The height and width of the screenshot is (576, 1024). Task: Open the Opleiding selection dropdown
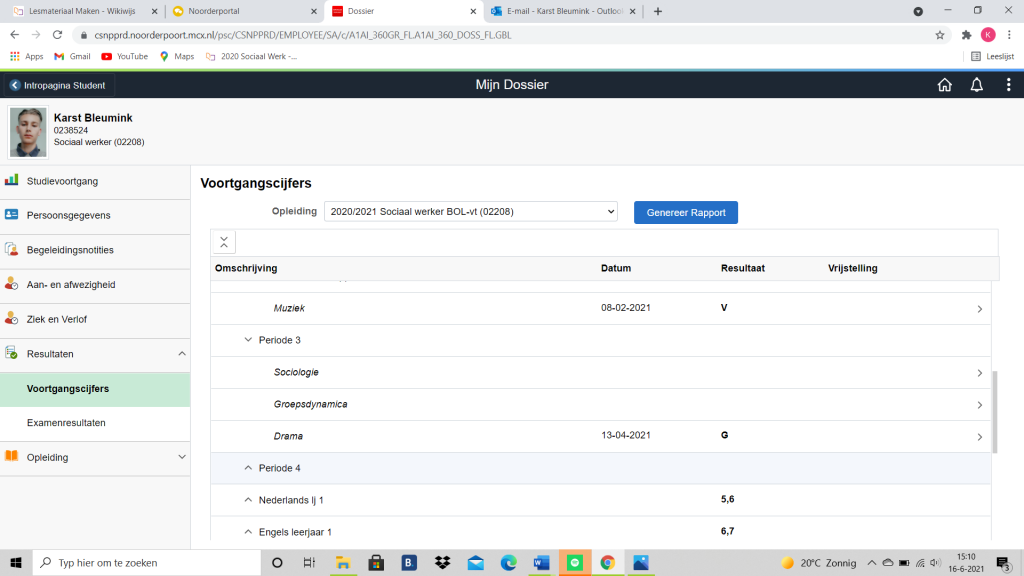coord(470,212)
